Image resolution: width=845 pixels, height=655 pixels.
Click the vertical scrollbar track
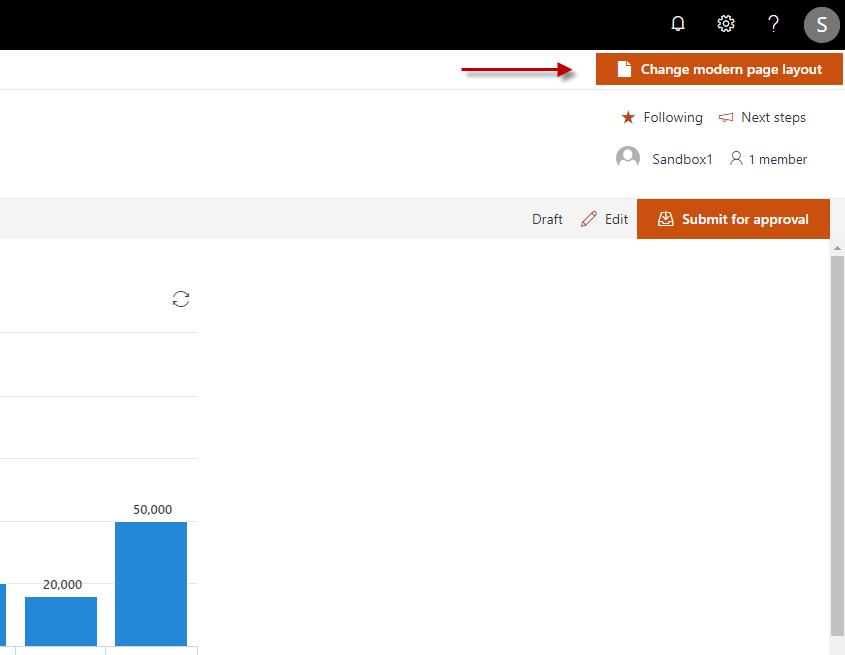837,450
